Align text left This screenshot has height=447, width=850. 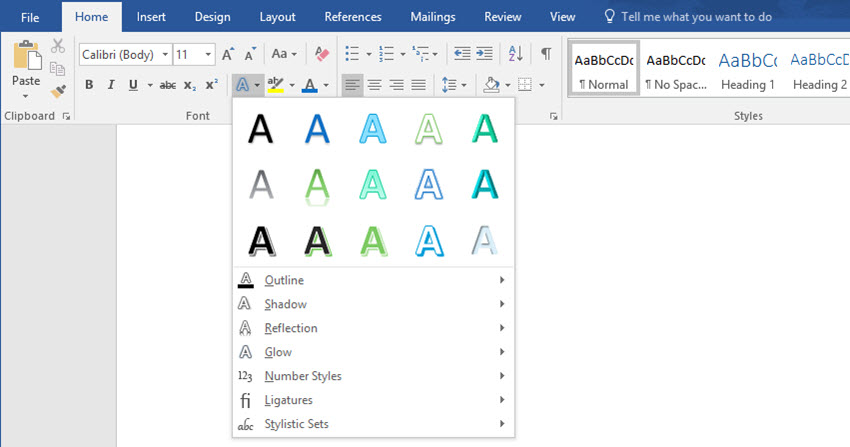click(352, 85)
